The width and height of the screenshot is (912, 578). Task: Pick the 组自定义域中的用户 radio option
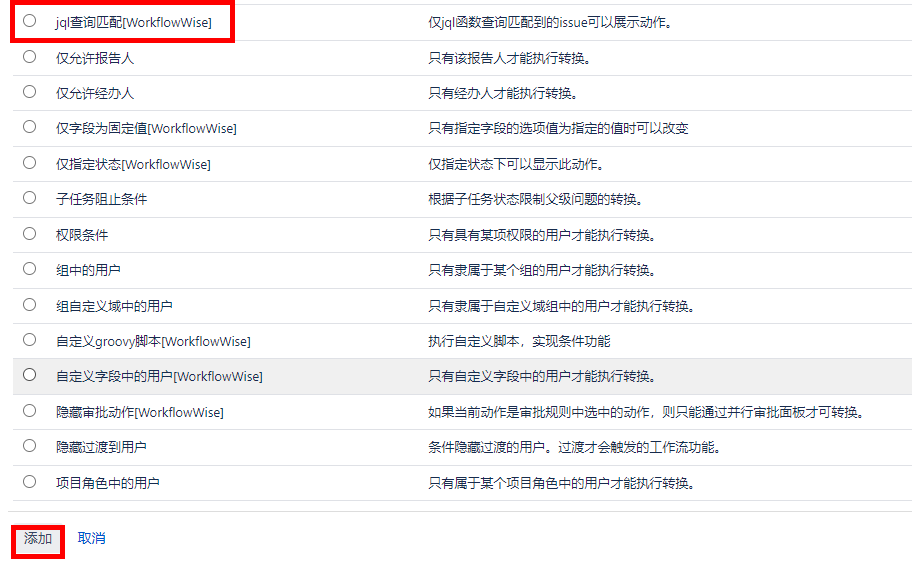[x=29, y=304]
